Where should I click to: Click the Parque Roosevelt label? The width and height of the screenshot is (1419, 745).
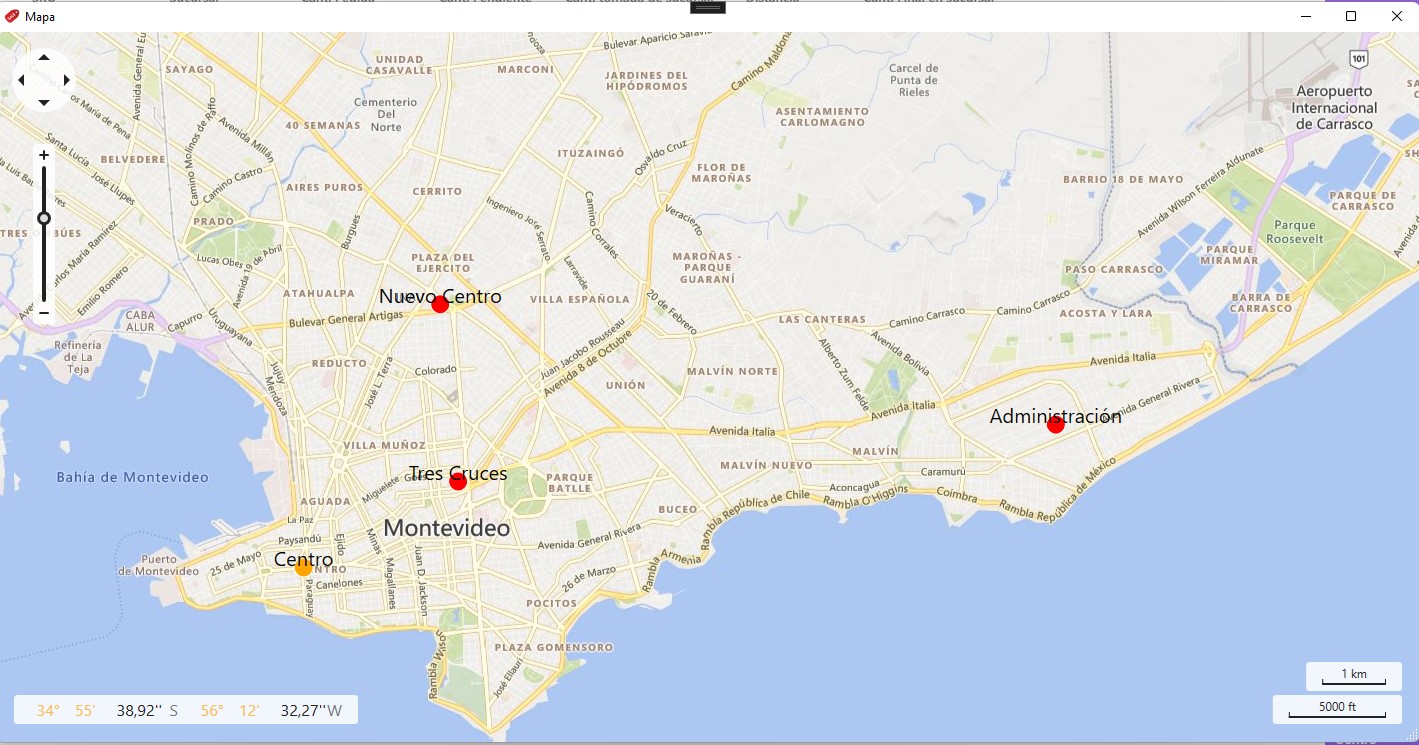(1295, 232)
